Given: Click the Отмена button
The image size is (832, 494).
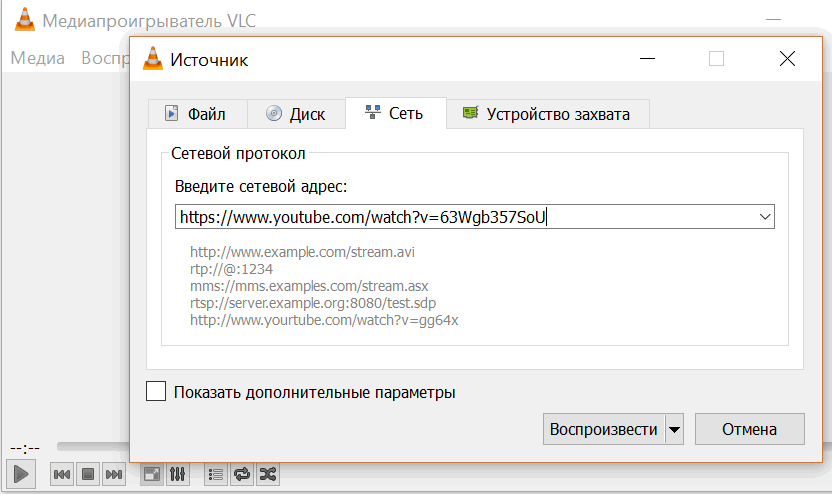Looking at the screenshot, I should tap(749, 429).
